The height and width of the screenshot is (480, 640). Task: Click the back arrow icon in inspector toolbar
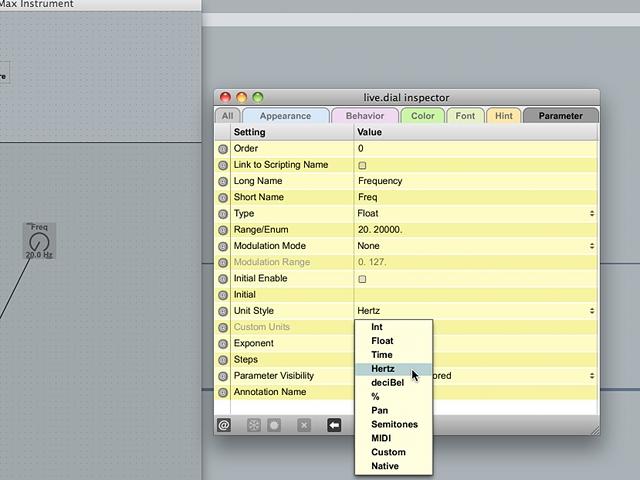(334, 425)
